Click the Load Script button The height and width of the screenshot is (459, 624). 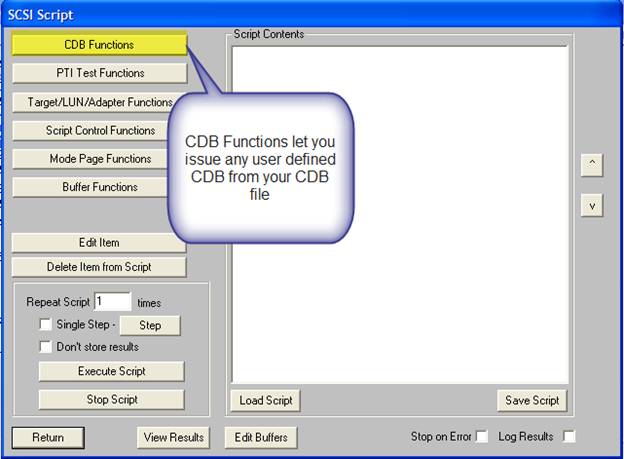point(266,400)
